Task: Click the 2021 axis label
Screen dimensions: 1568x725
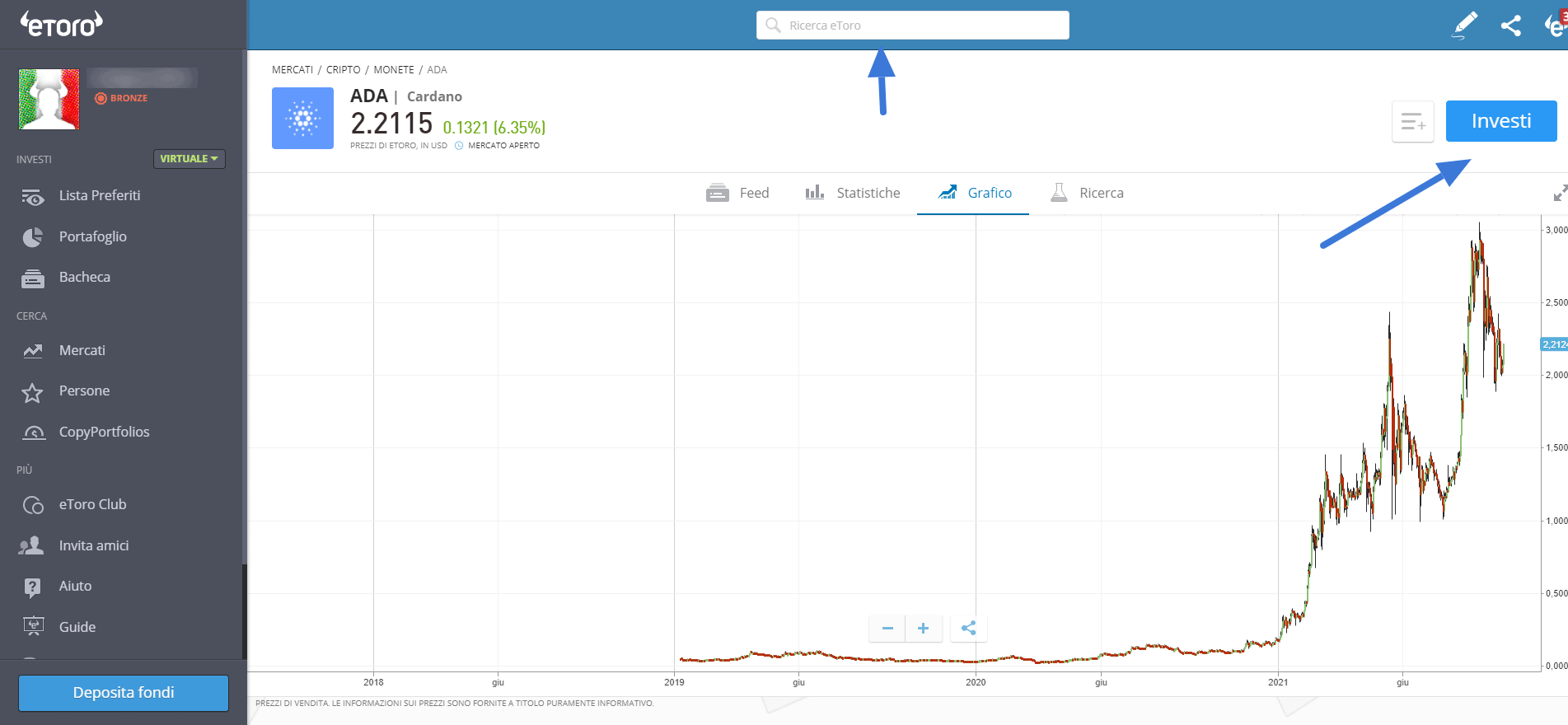Action: point(1278,682)
